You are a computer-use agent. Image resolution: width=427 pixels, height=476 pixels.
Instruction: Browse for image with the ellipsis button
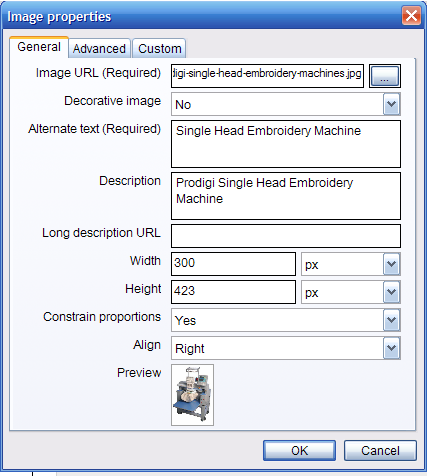(385, 76)
